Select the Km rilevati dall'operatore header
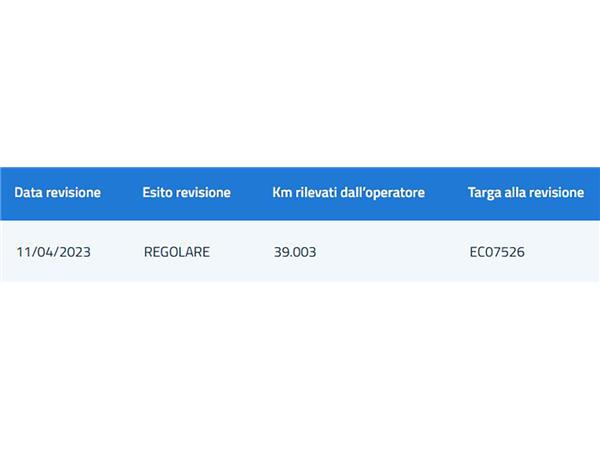 click(348, 192)
